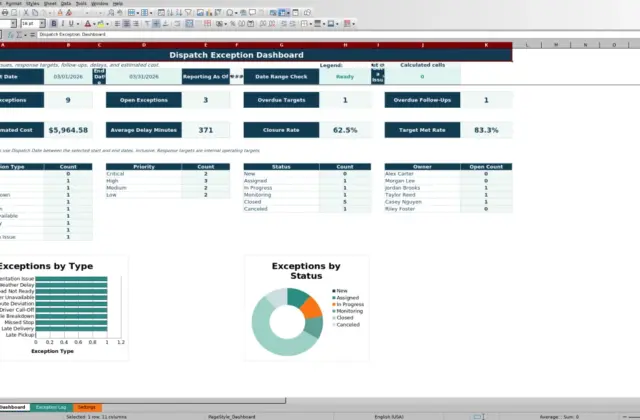Select the orange In Progress donut slice
This screenshot has height=420, width=640.
312,307
